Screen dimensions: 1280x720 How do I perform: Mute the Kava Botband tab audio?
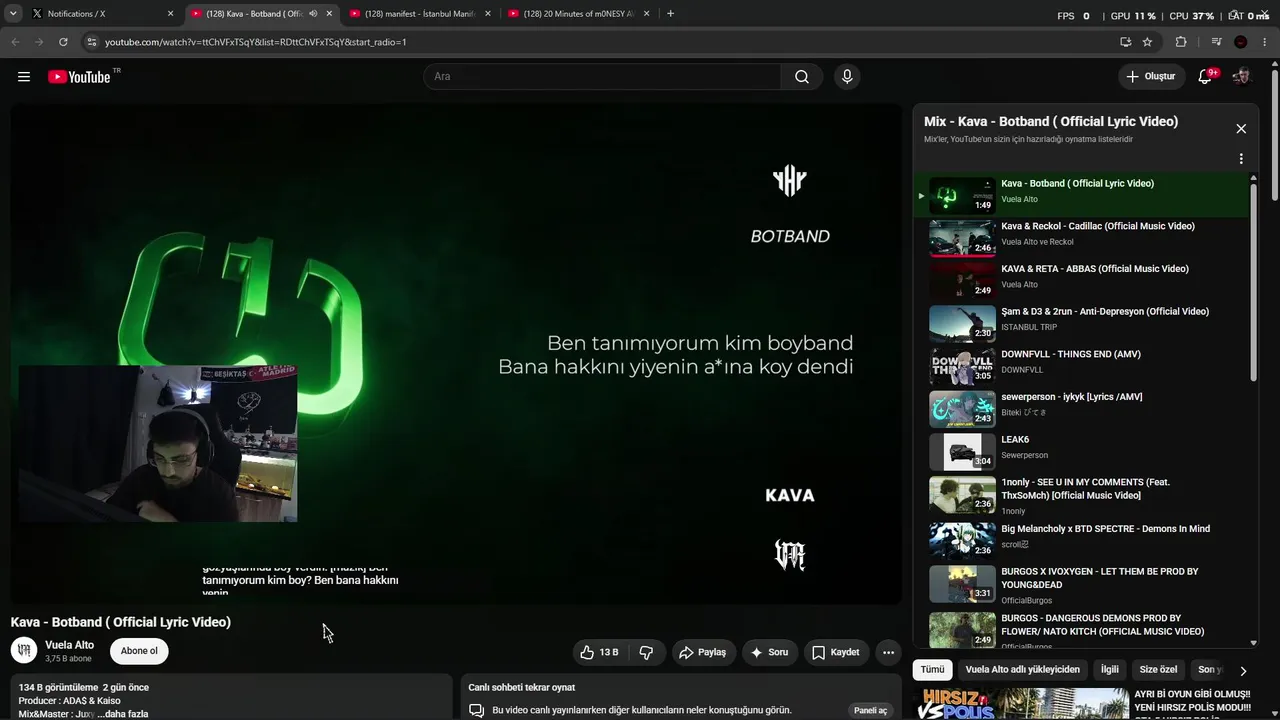pyautogui.click(x=313, y=14)
